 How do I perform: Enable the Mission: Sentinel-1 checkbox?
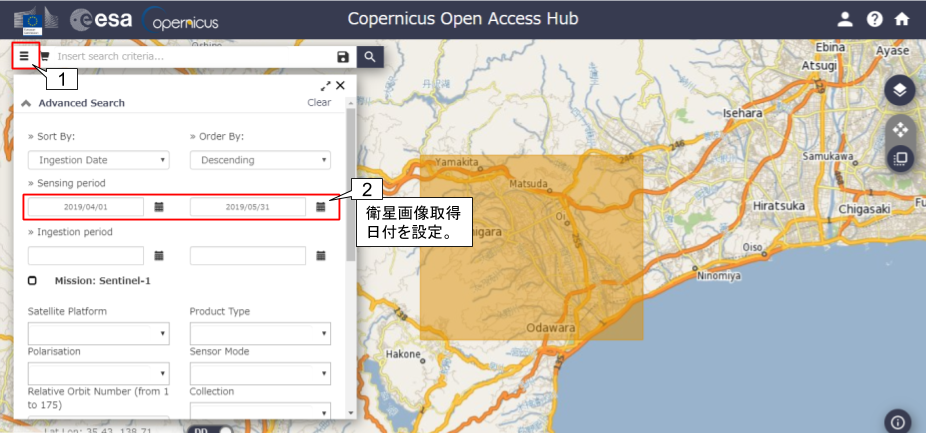click(x=32, y=281)
